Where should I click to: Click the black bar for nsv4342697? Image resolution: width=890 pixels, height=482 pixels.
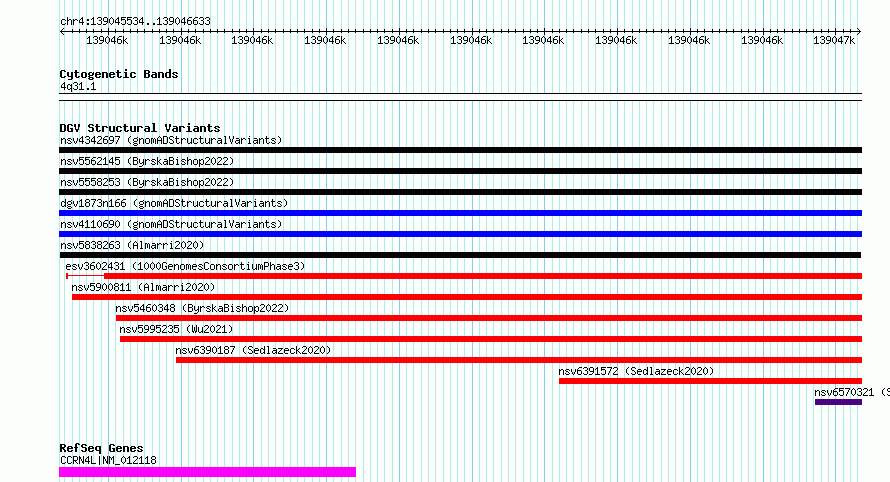[460, 150]
